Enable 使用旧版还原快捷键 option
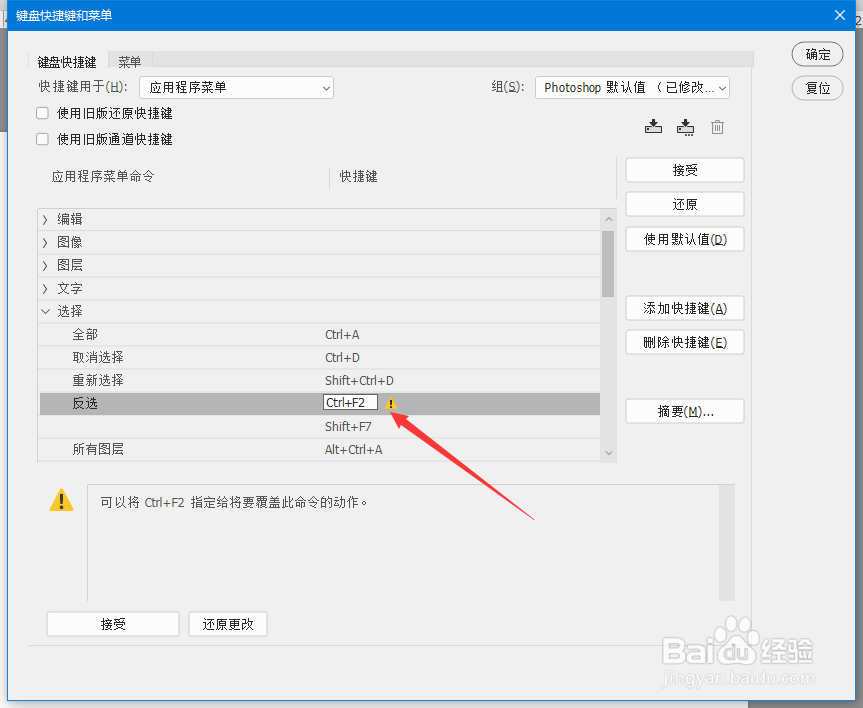 coord(41,113)
